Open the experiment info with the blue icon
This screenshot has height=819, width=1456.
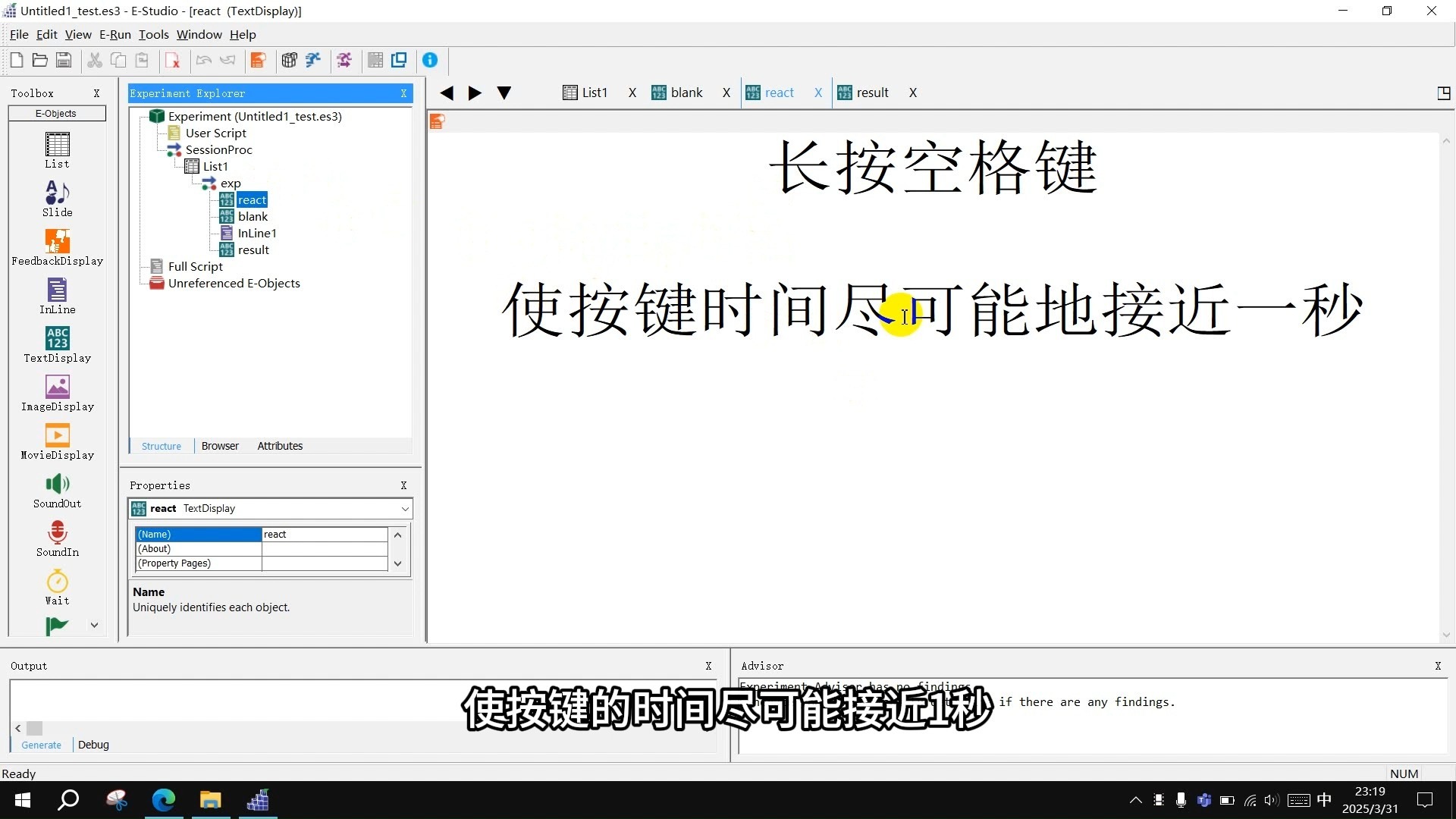(430, 60)
